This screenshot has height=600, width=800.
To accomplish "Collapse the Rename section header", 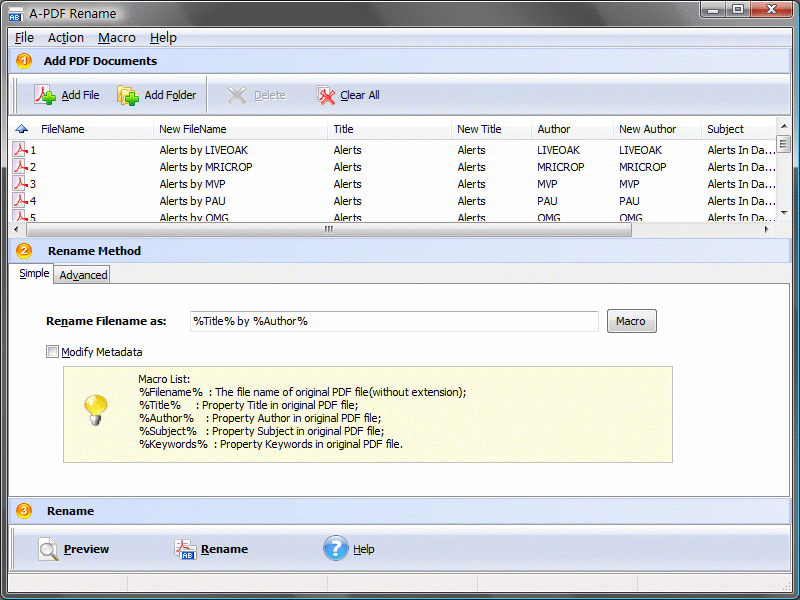I will (23, 511).
